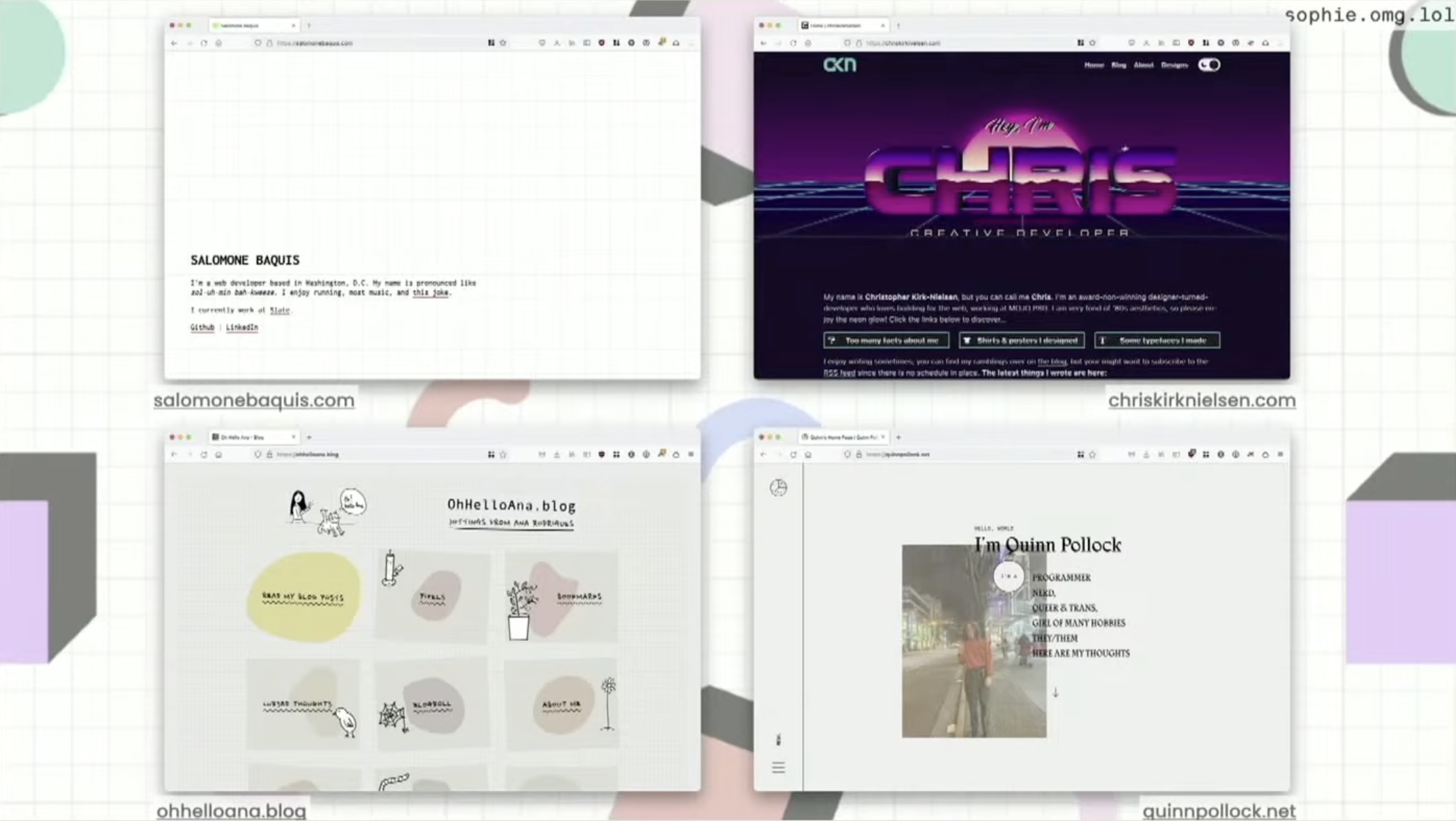Image resolution: width=1456 pixels, height=821 pixels.
Task: Reload the salomonebaquis.com browser window
Action: [204, 43]
